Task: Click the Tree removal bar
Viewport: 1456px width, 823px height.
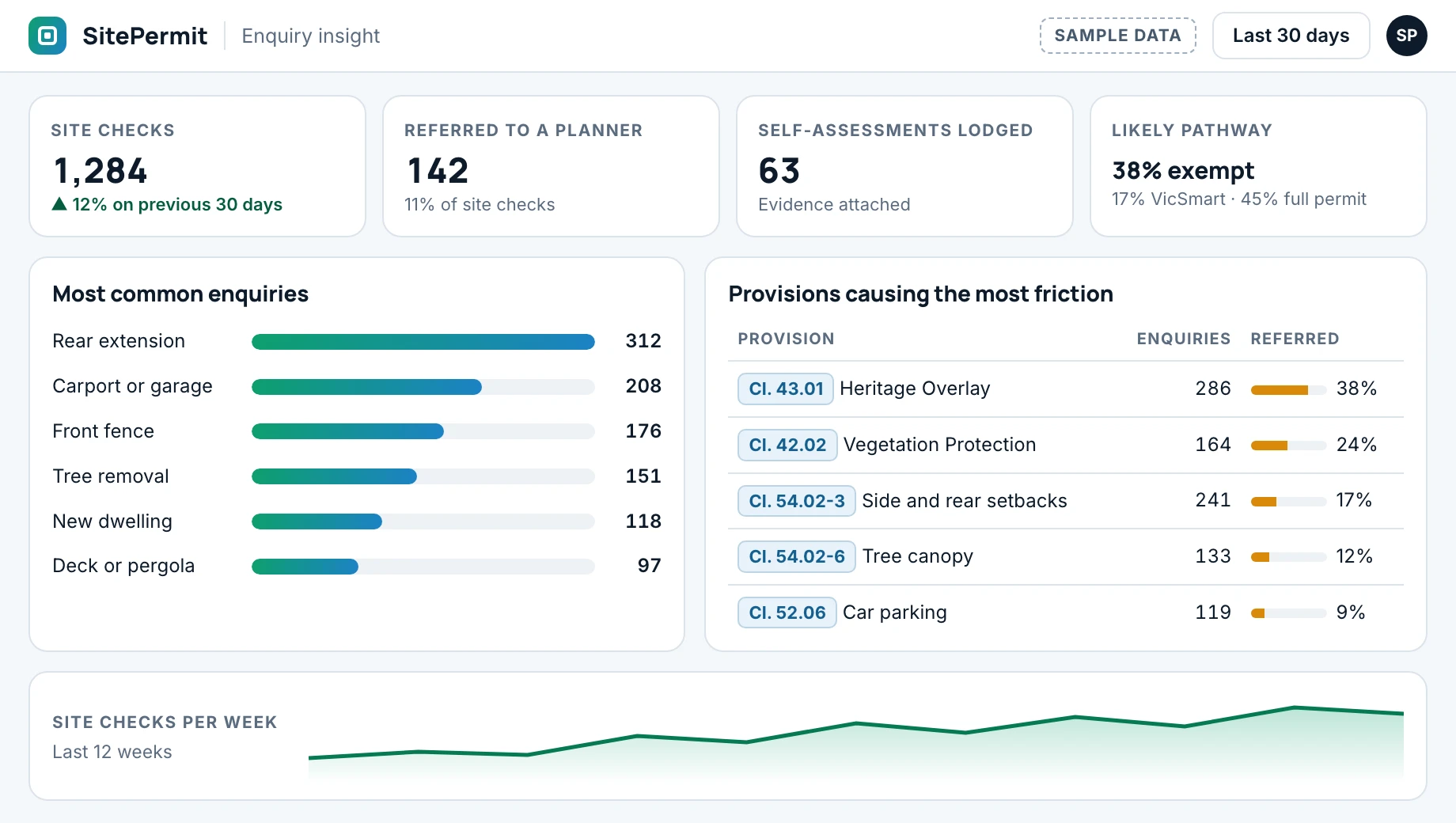Action: pyautogui.click(x=423, y=476)
